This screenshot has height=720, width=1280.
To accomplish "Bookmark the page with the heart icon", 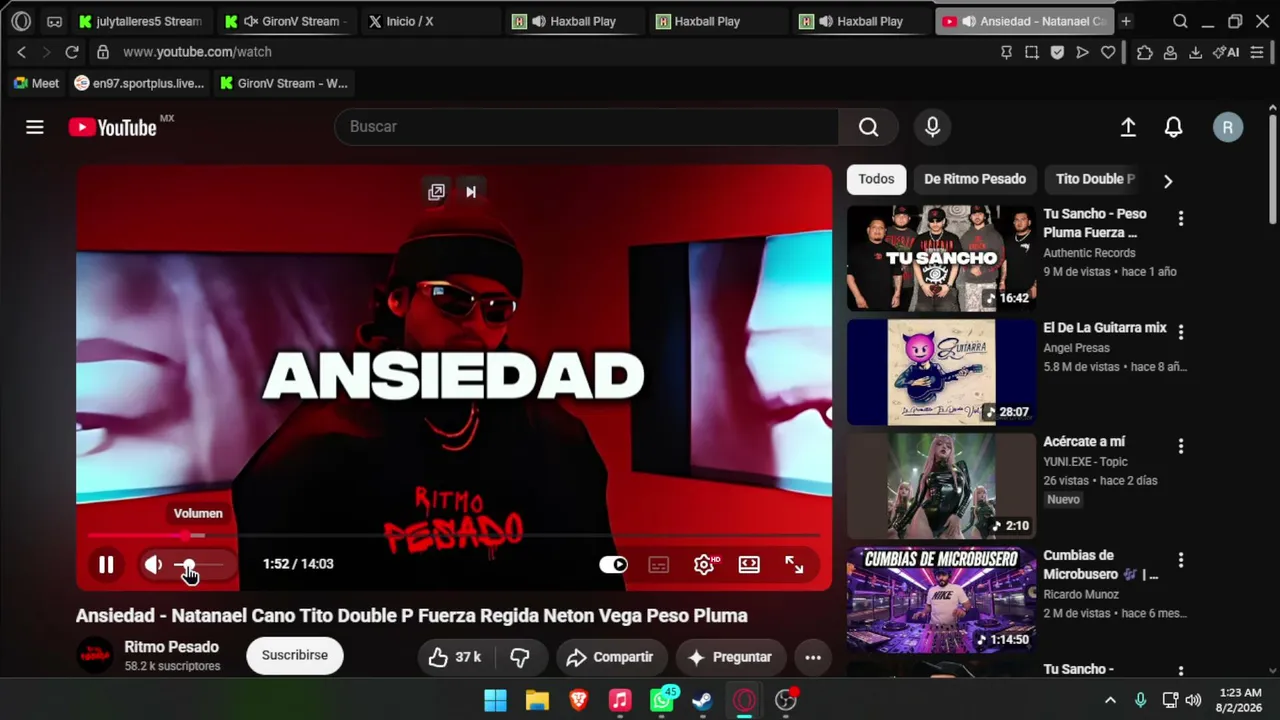I will (1108, 52).
